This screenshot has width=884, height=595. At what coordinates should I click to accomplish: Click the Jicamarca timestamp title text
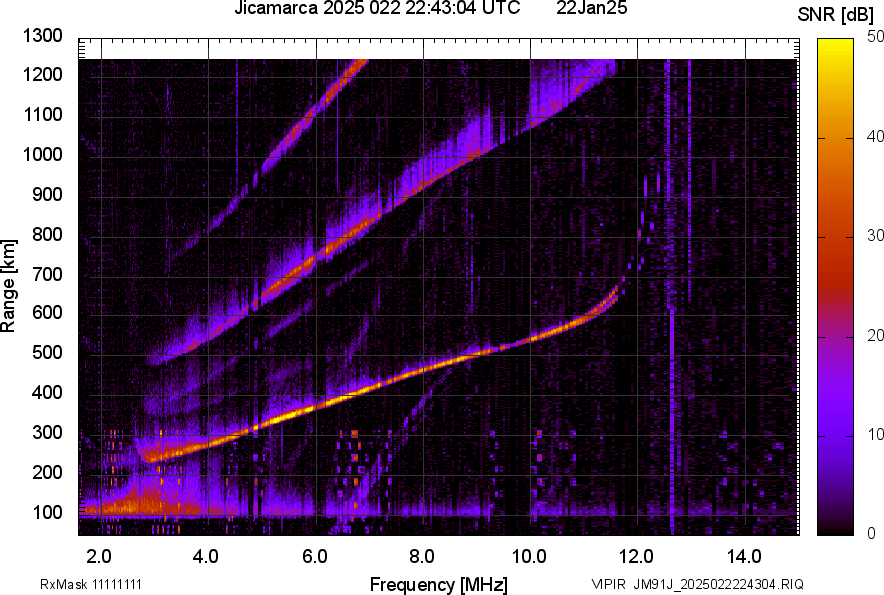click(x=376, y=9)
